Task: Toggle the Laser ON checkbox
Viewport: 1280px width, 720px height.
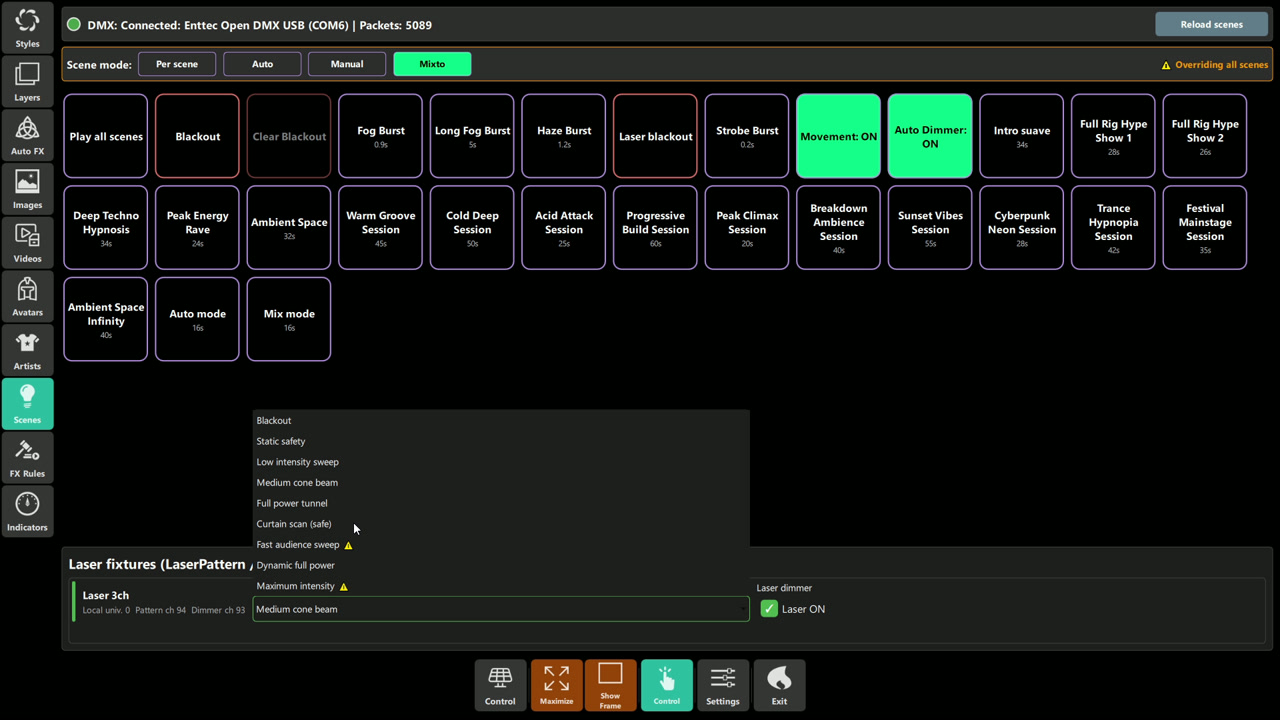Action: click(769, 609)
